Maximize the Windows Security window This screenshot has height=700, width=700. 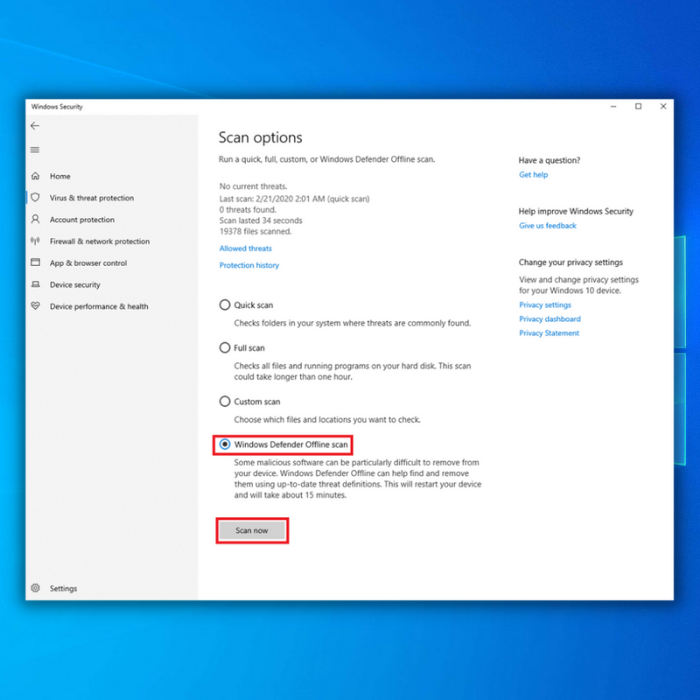click(x=638, y=107)
